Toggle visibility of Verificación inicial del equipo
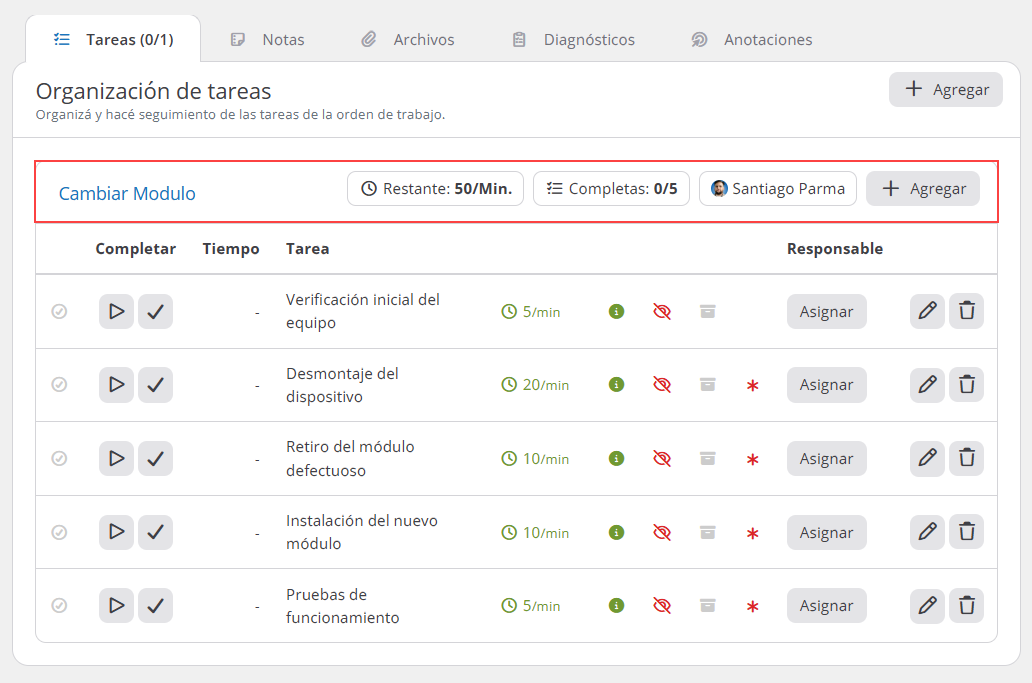The width and height of the screenshot is (1032, 683). click(662, 311)
